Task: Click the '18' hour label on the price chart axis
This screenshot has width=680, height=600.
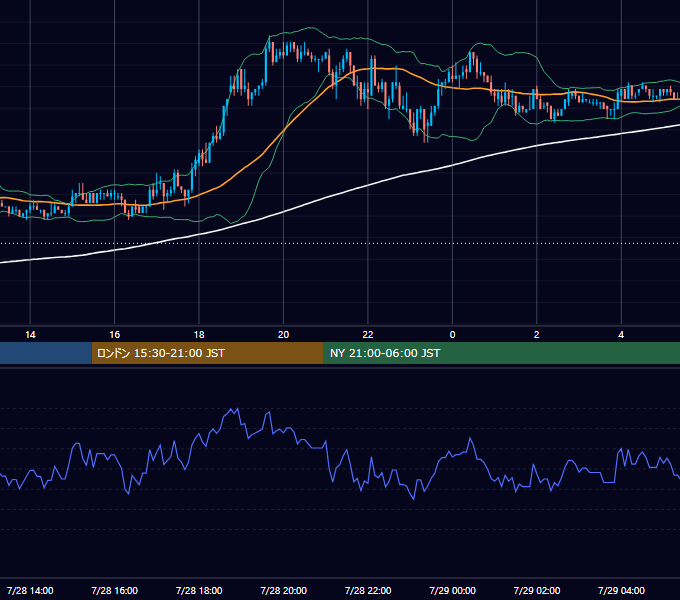Action: (x=199, y=335)
